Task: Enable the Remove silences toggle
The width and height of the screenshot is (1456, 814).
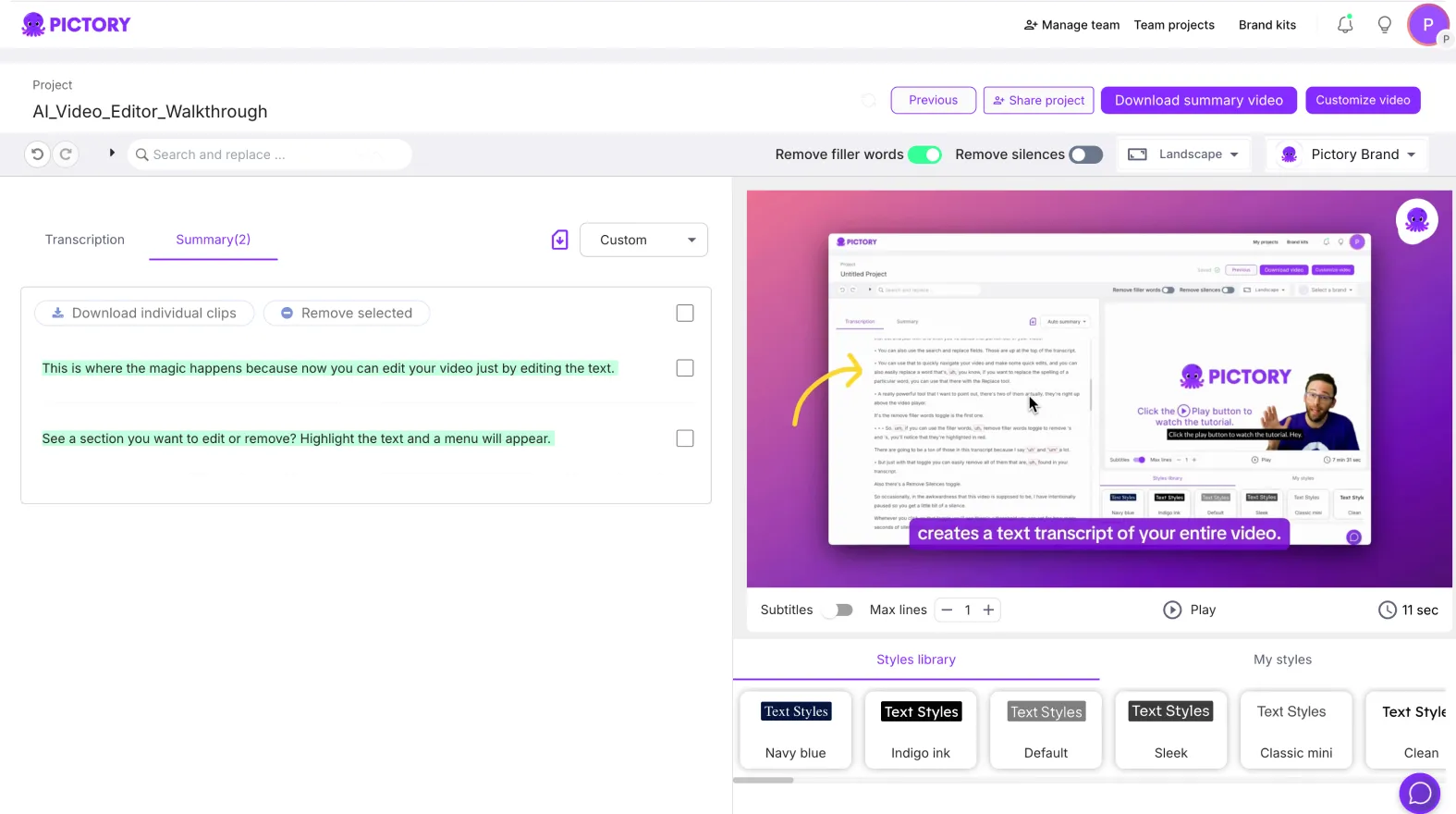Action: [x=1085, y=154]
